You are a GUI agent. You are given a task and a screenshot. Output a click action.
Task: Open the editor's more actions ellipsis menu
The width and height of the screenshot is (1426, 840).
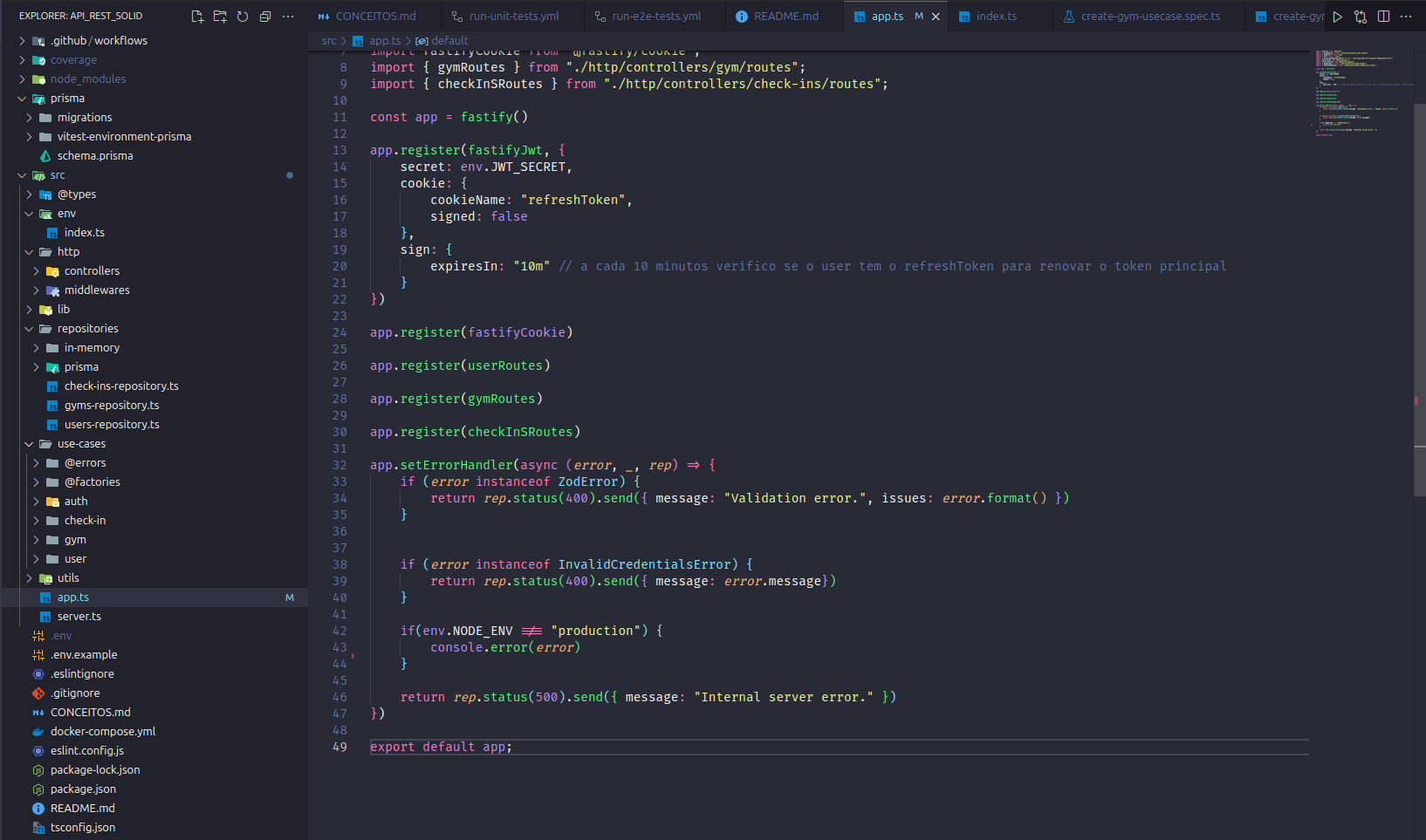tap(1406, 17)
